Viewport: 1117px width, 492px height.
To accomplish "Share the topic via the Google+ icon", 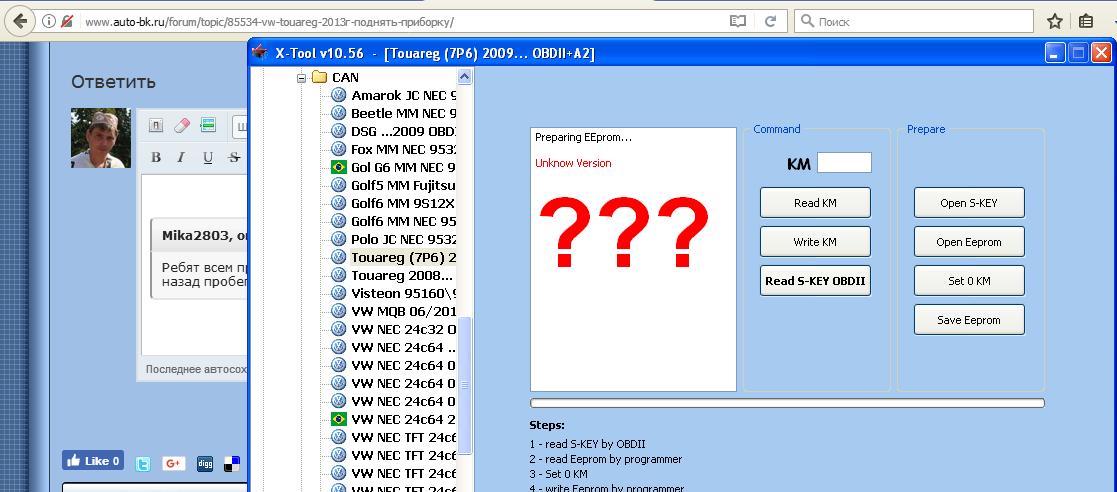I will point(174,464).
